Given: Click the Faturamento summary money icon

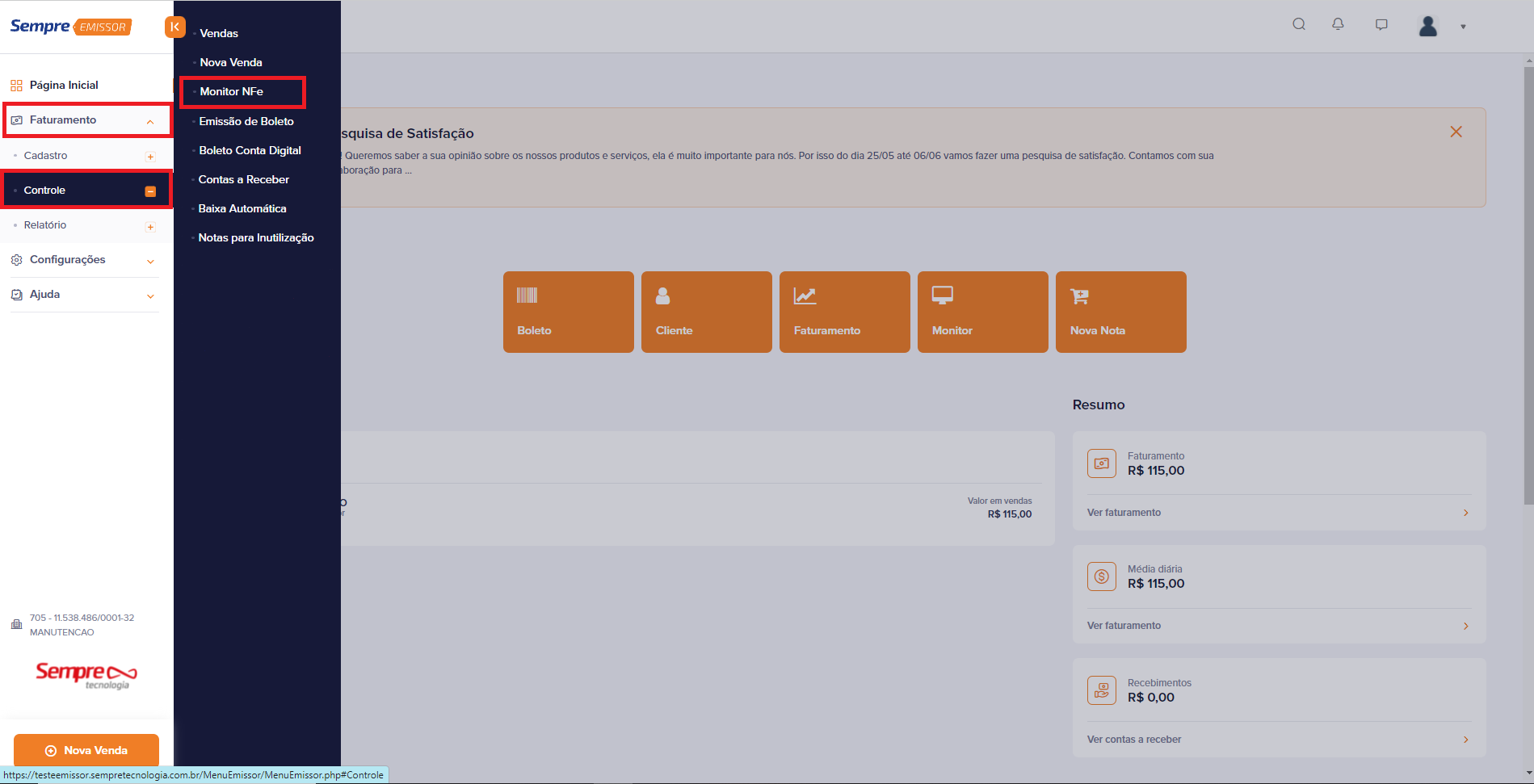Looking at the screenshot, I should (1102, 463).
